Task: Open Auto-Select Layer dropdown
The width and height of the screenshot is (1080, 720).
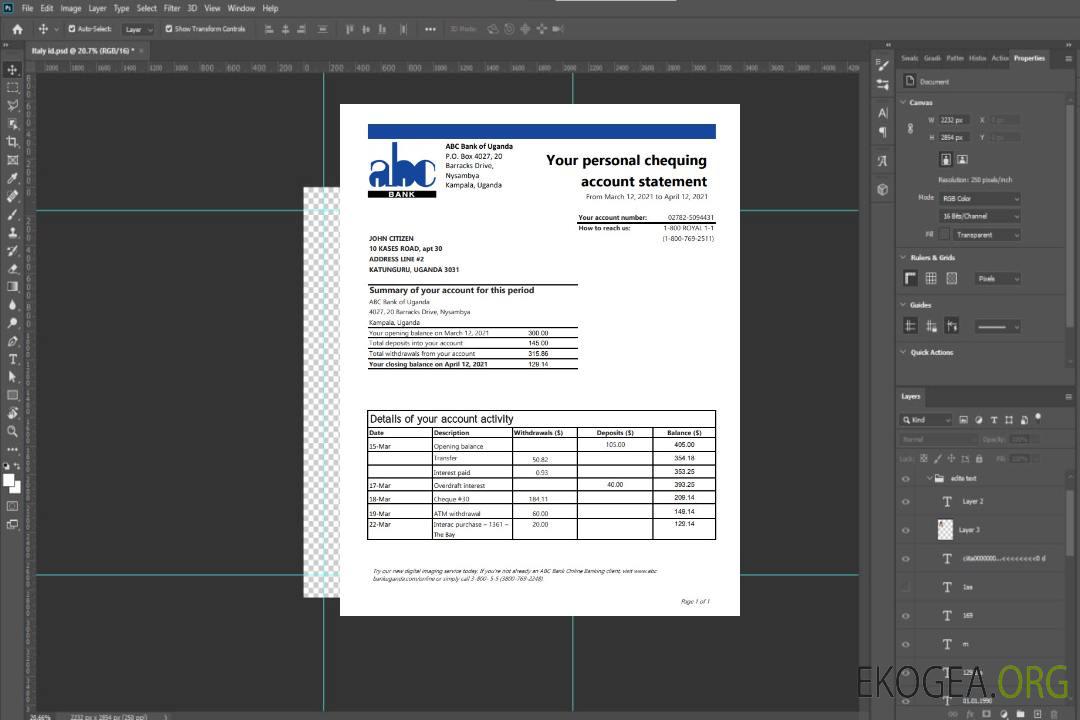Action: (x=138, y=29)
